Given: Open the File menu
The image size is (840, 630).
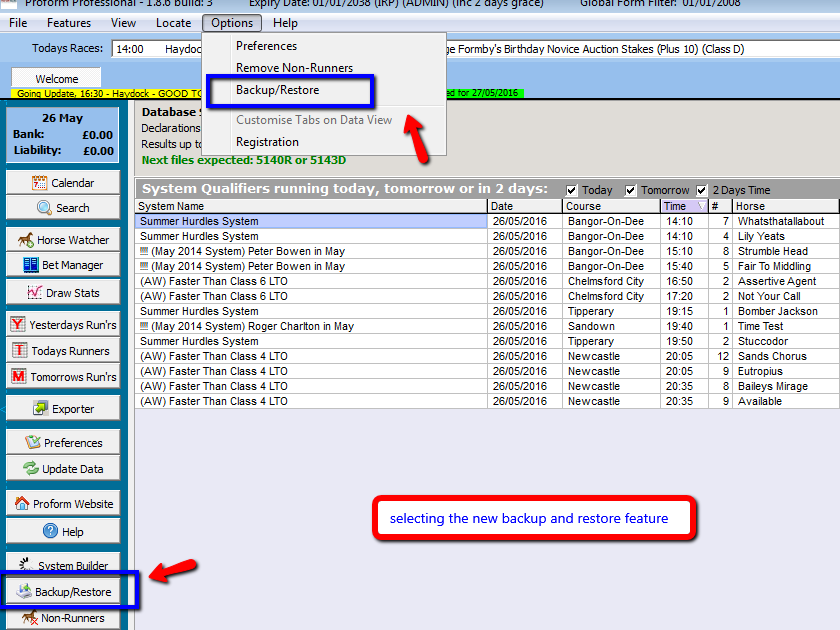Looking at the screenshot, I should [18, 23].
